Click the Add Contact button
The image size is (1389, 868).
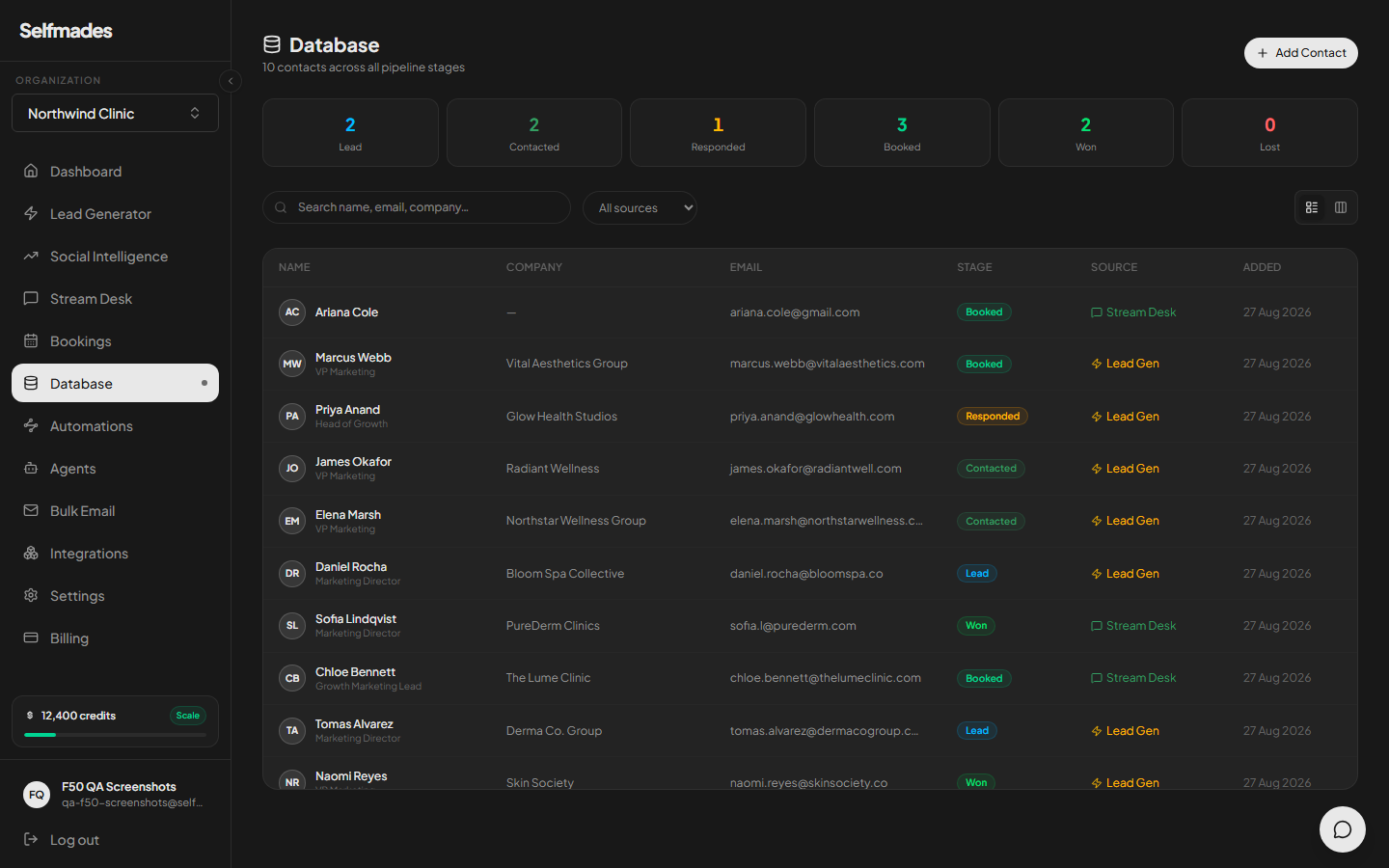pos(1301,53)
